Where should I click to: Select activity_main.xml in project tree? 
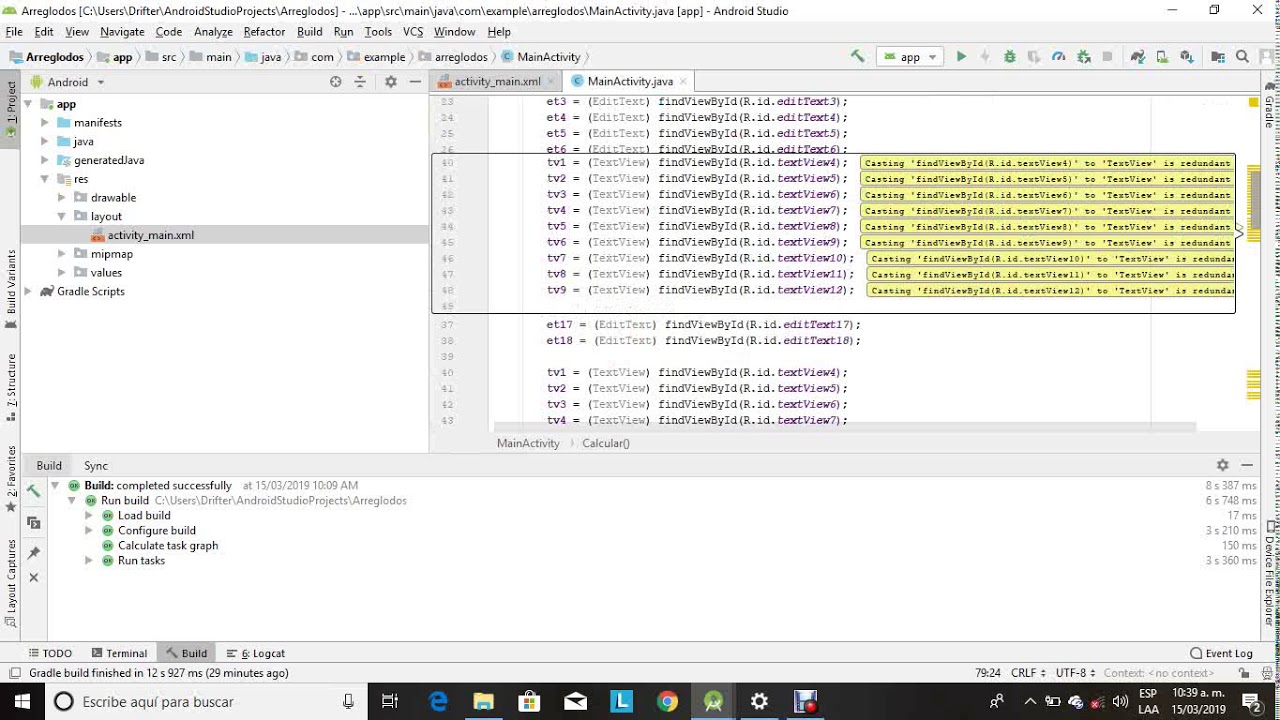pos(151,235)
